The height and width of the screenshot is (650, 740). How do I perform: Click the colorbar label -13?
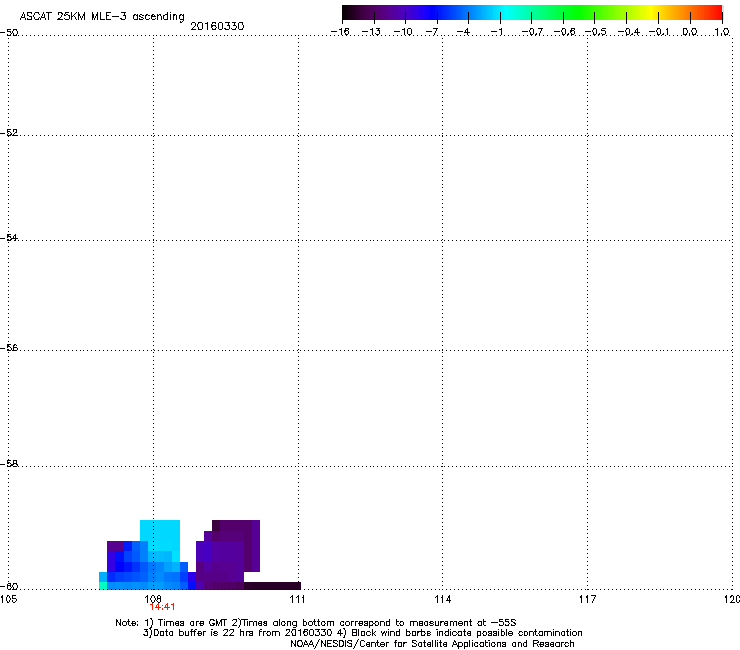[371, 32]
